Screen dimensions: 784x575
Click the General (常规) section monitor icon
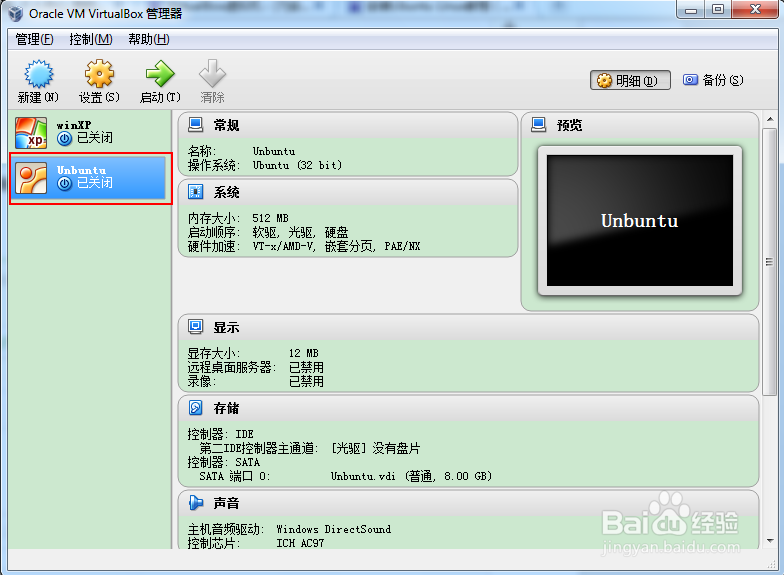196,124
